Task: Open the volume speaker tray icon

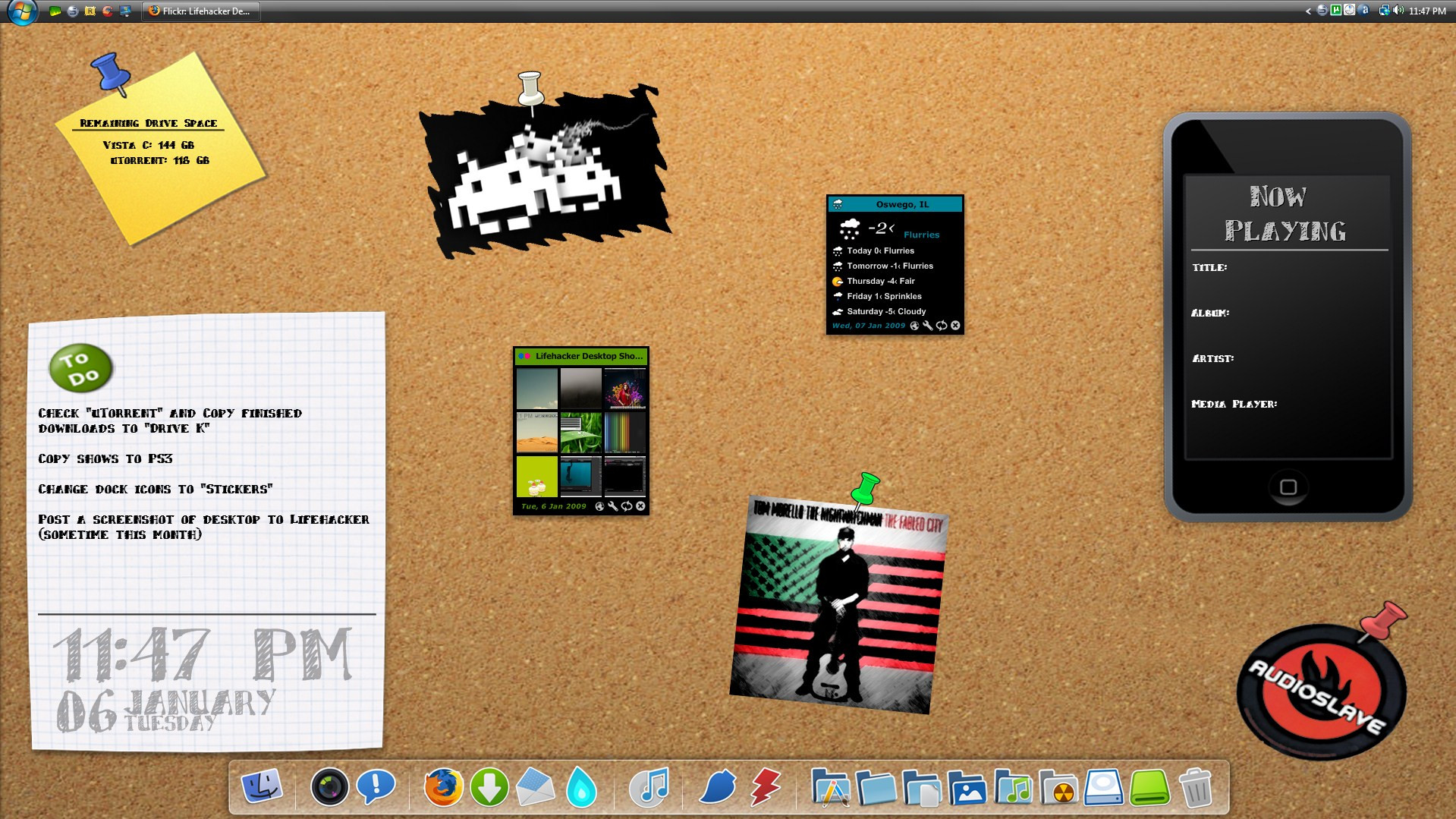Action: [x=1398, y=11]
